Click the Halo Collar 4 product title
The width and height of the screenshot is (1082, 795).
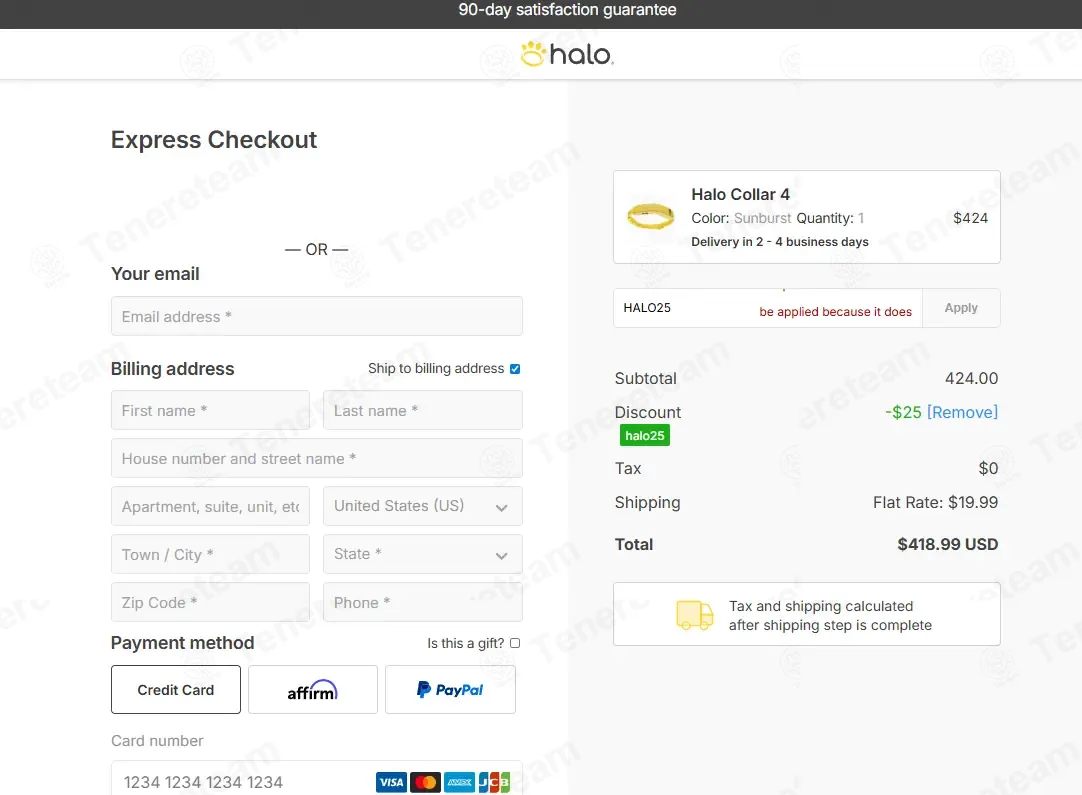[740, 195]
